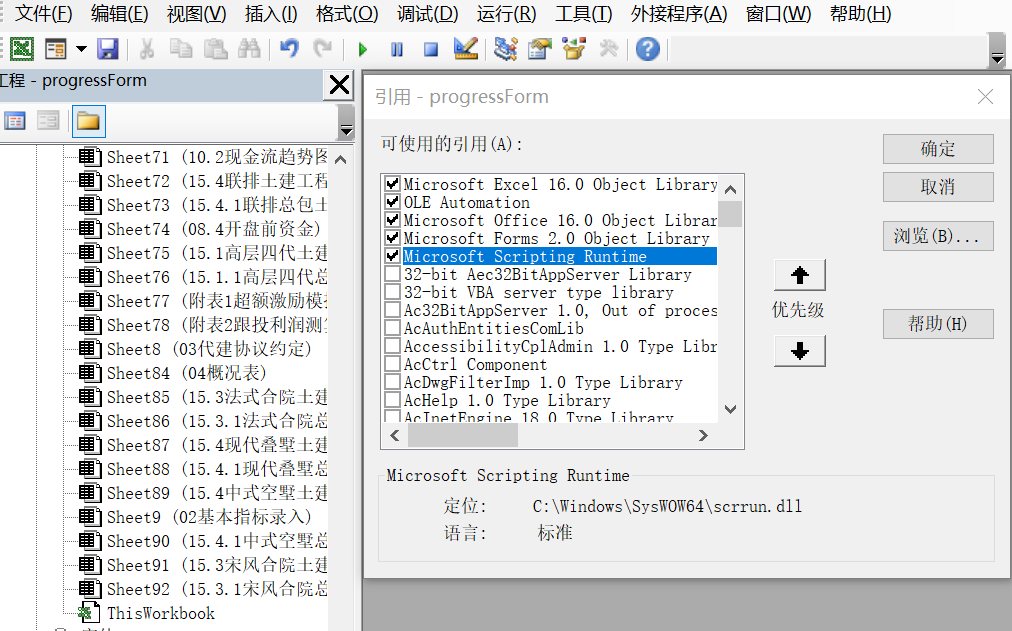
Task: Click the Break pause icon
Action: click(397, 49)
